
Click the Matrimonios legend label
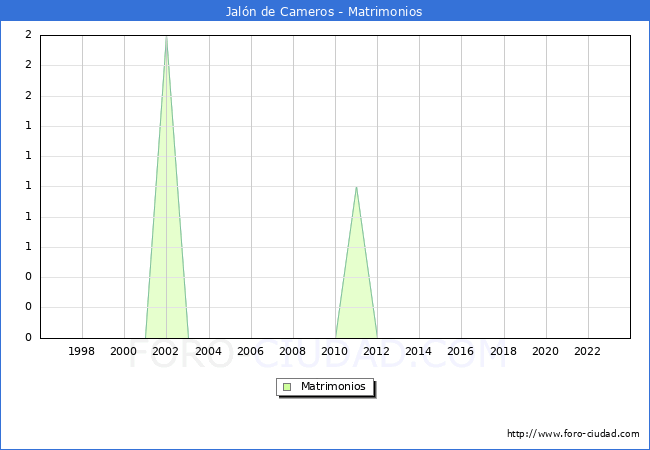pos(333,386)
